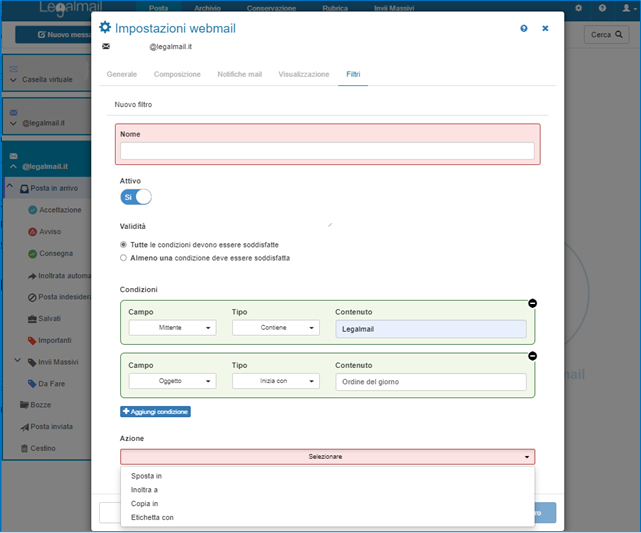Image resolution: width=641 pixels, height=533 pixels.
Task: Click the help question mark icon in dialog
Action: (x=524, y=29)
